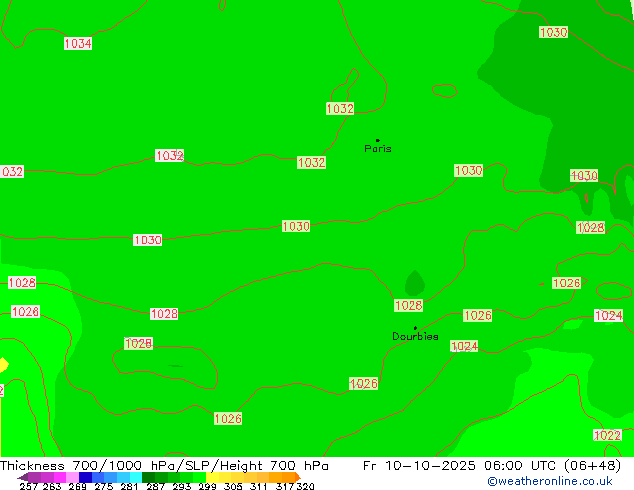Click the 1022 isobar label
Image resolution: width=634 pixels, height=490 pixels.
pos(607,435)
